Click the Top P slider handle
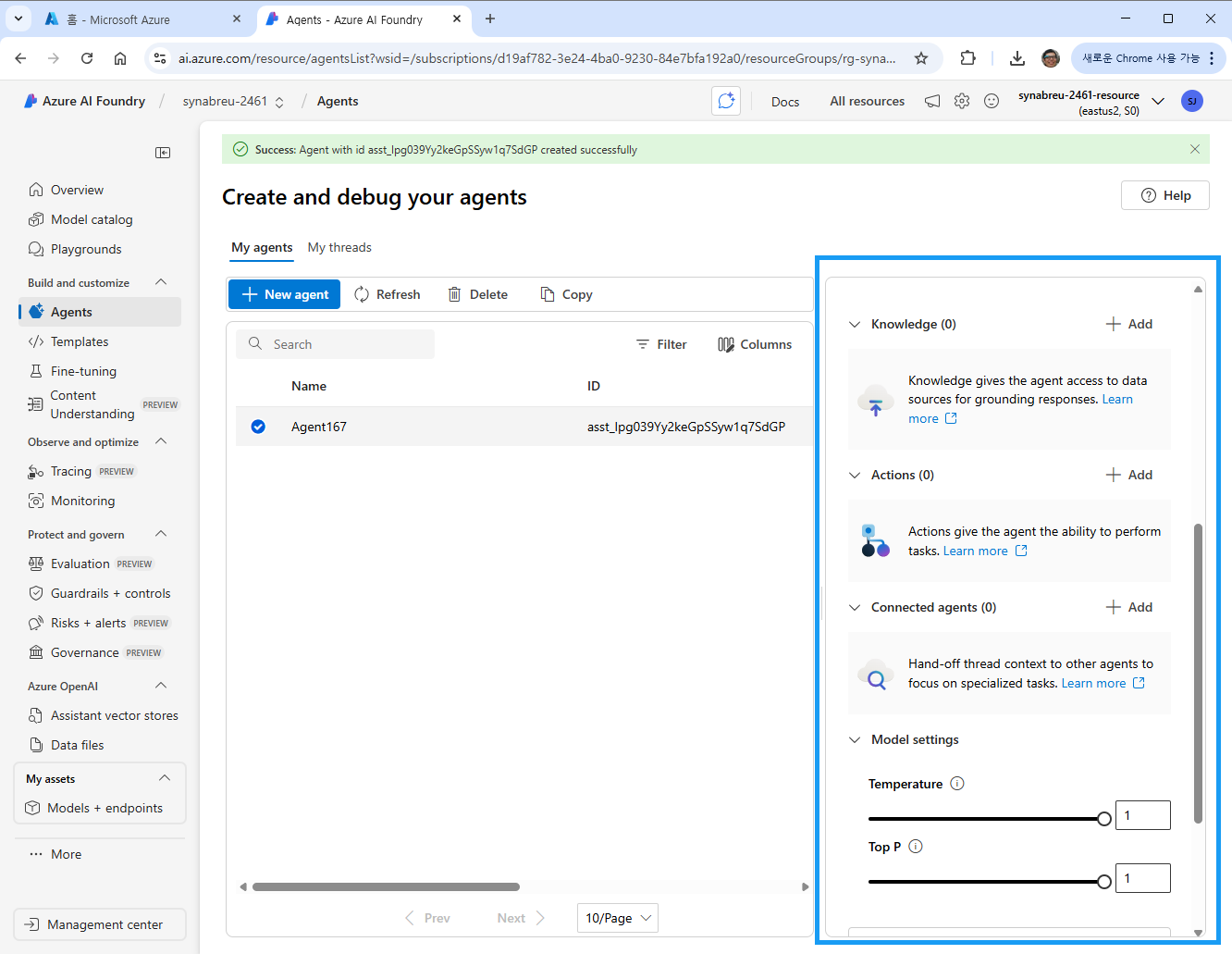This screenshot has width=1232, height=954. [x=1104, y=882]
